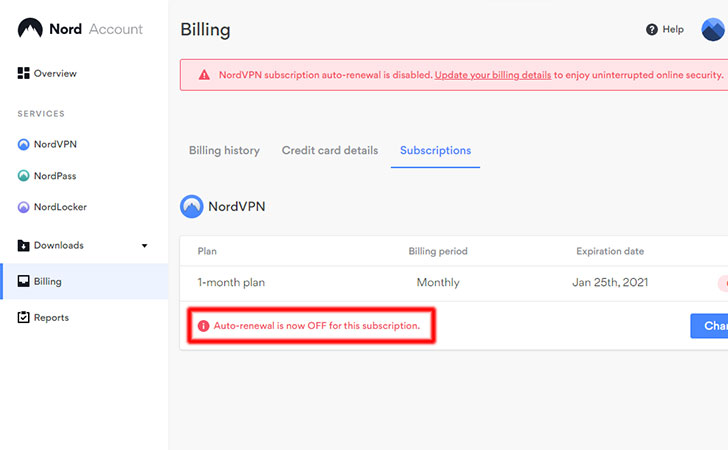Click the NordLocker sidebar service icon
Viewport: 728px width, 450px height.
click(23, 207)
